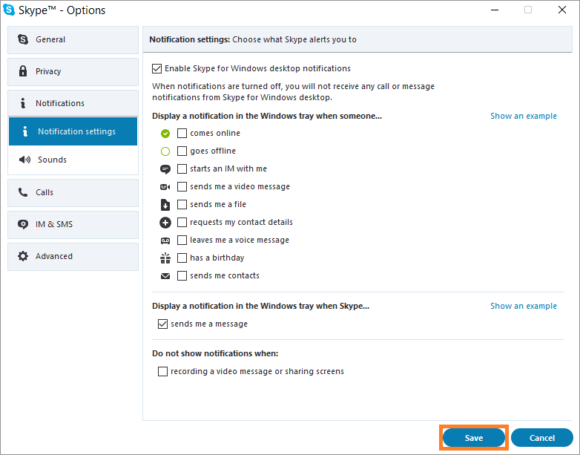Click the file download icon
580x455 pixels.
pos(165,205)
